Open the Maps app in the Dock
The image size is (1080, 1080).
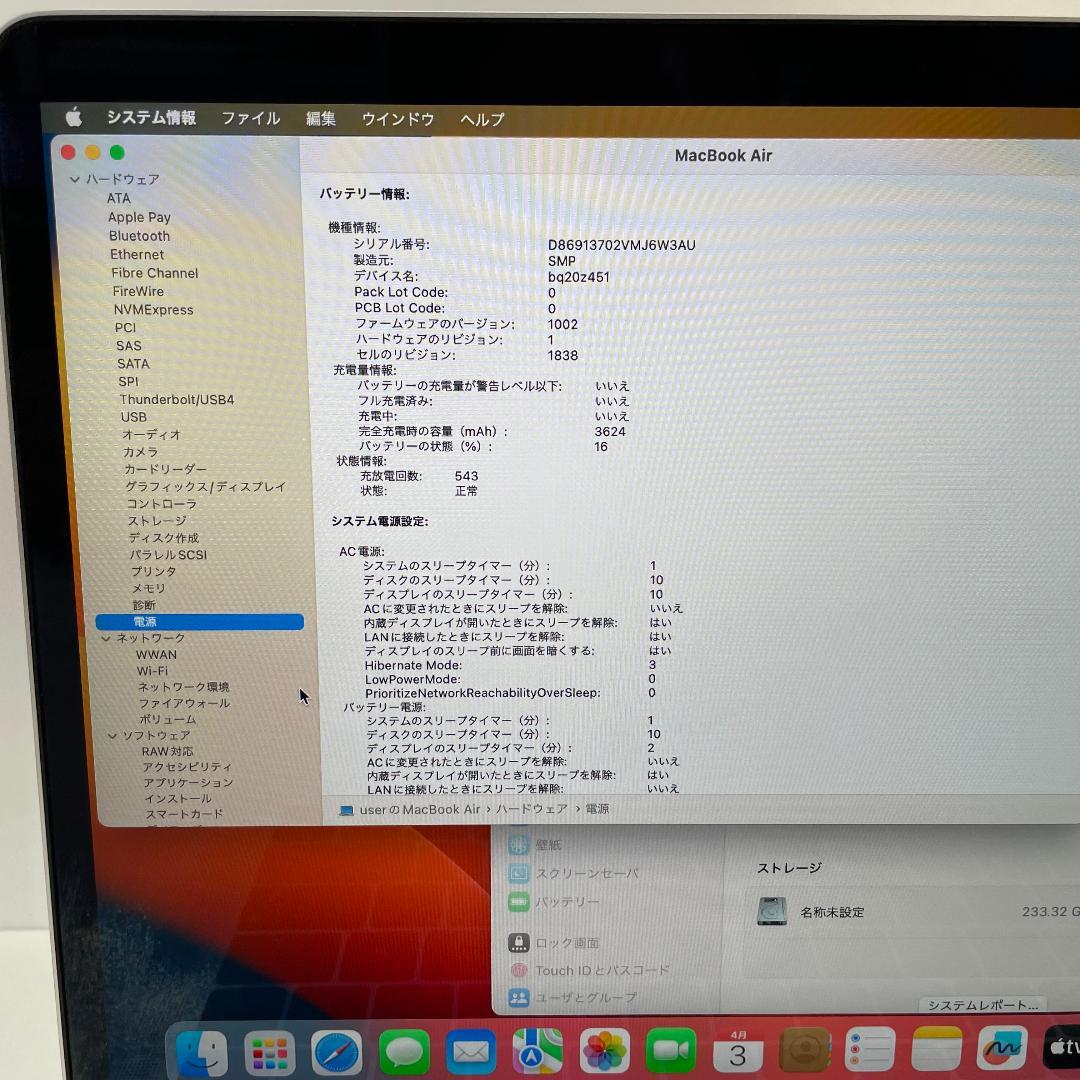537,1050
